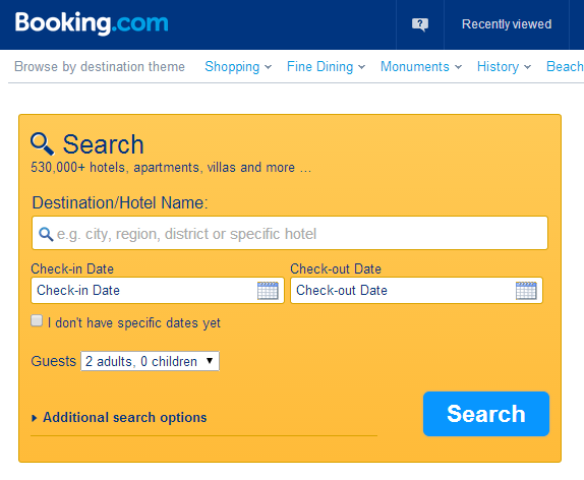Viewport: 584px width, 480px height.
Task: Click the blue Search button
Action: click(486, 414)
